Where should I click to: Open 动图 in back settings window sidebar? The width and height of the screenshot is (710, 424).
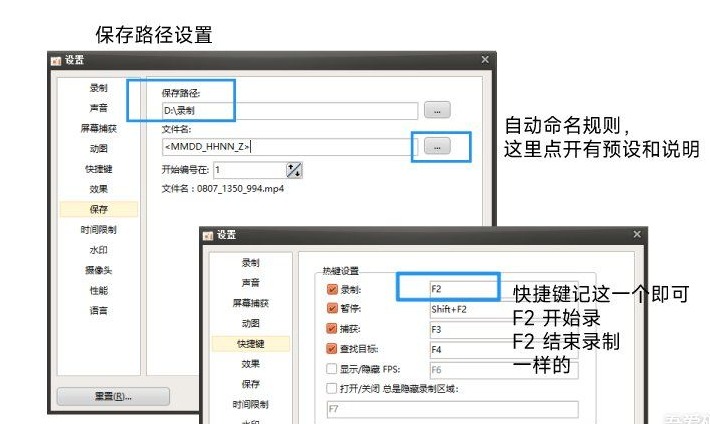click(98, 149)
